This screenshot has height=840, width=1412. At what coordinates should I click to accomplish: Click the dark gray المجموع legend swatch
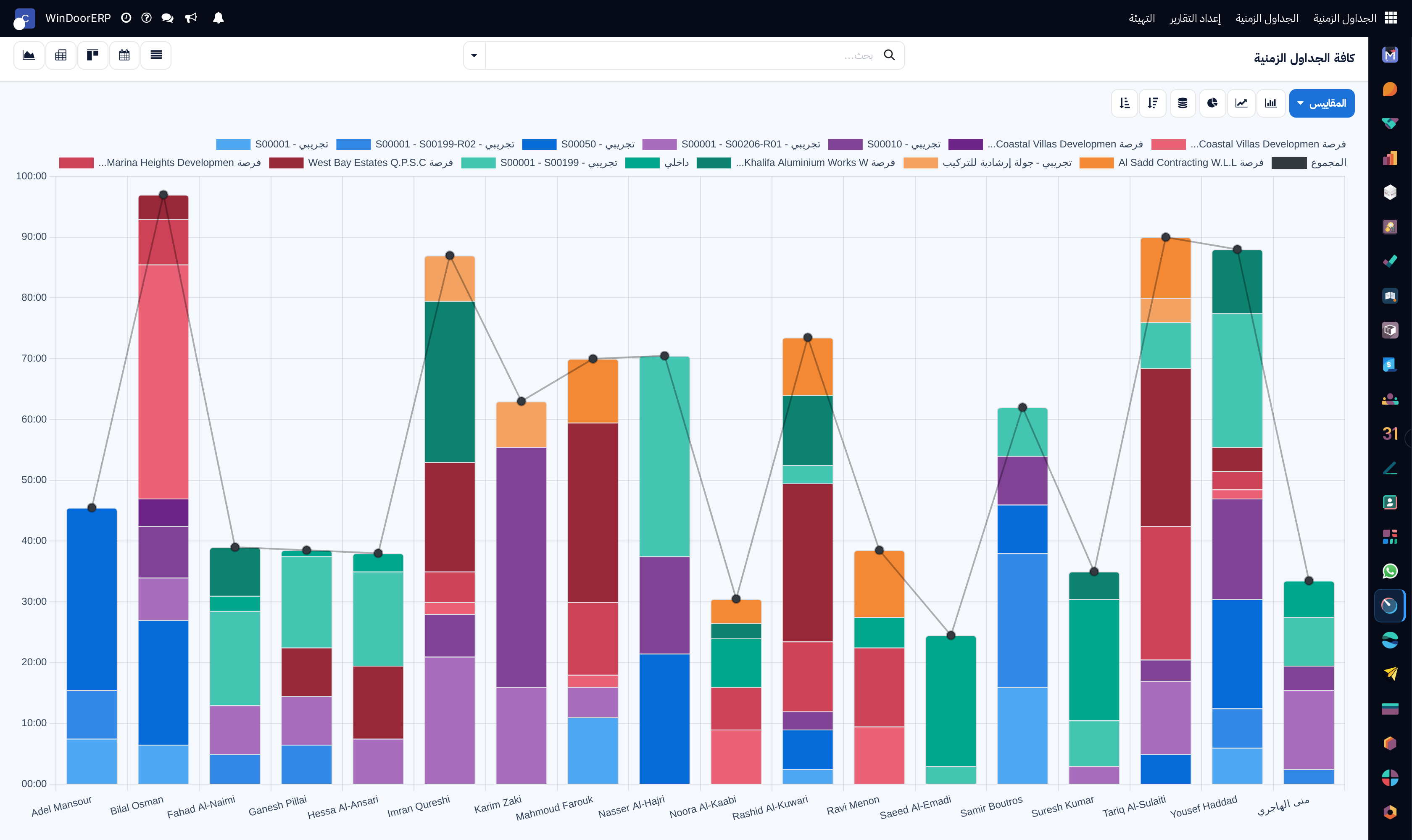pyautogui.click(x=1288, y=163)
